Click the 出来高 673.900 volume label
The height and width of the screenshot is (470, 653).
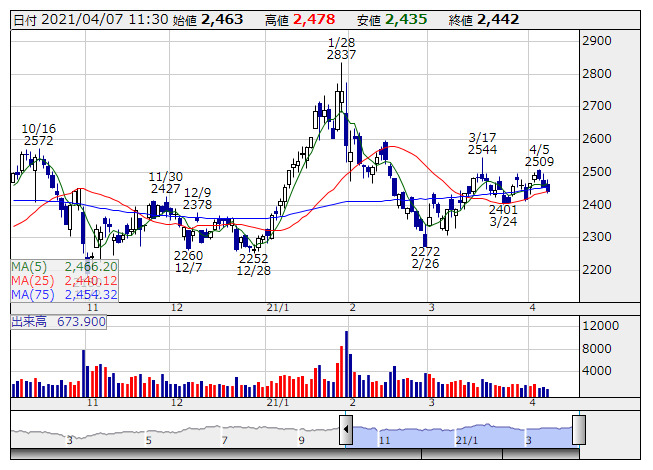[58, 322]
